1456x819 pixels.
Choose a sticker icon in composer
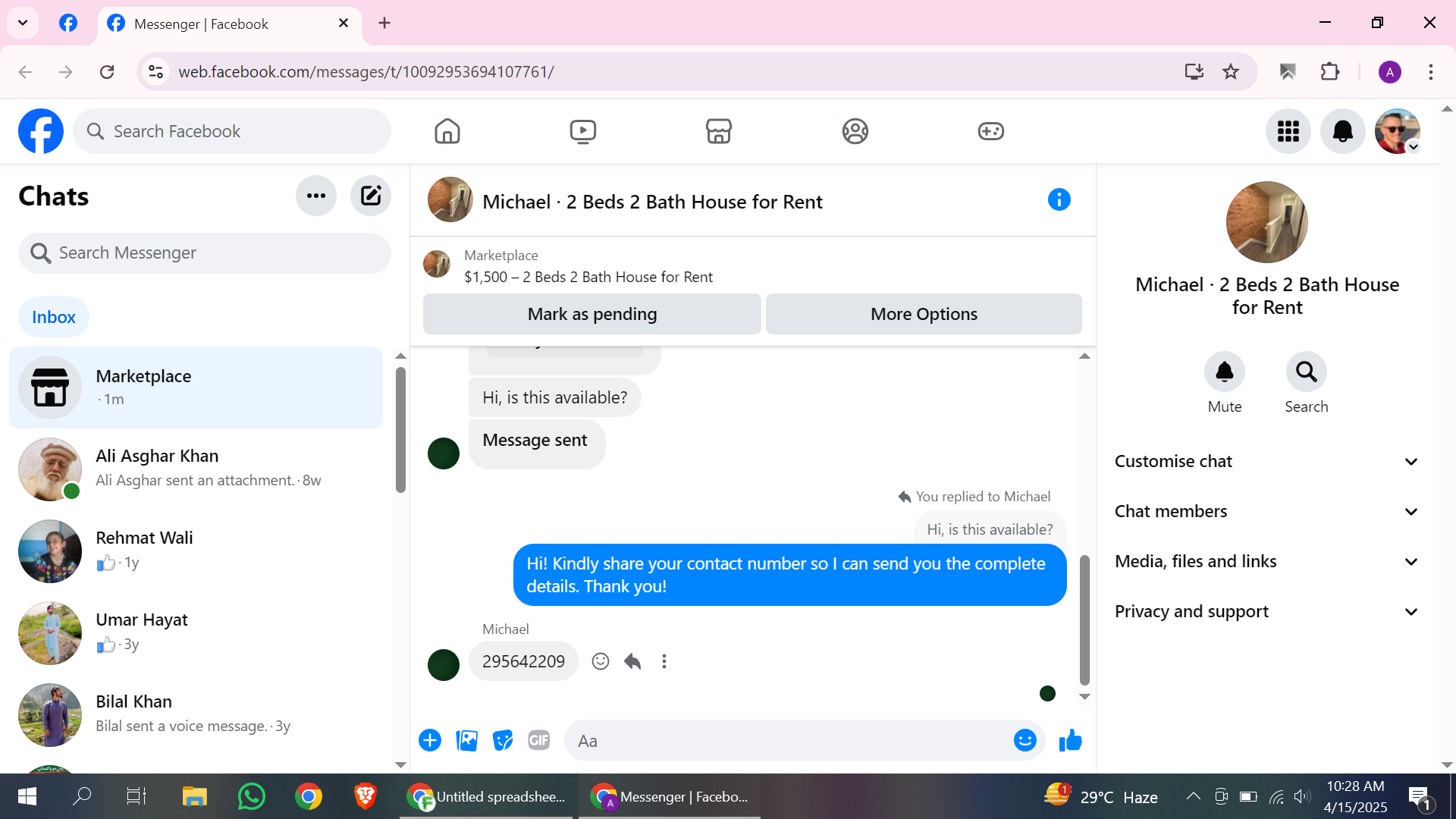click(x=502, y=740)
